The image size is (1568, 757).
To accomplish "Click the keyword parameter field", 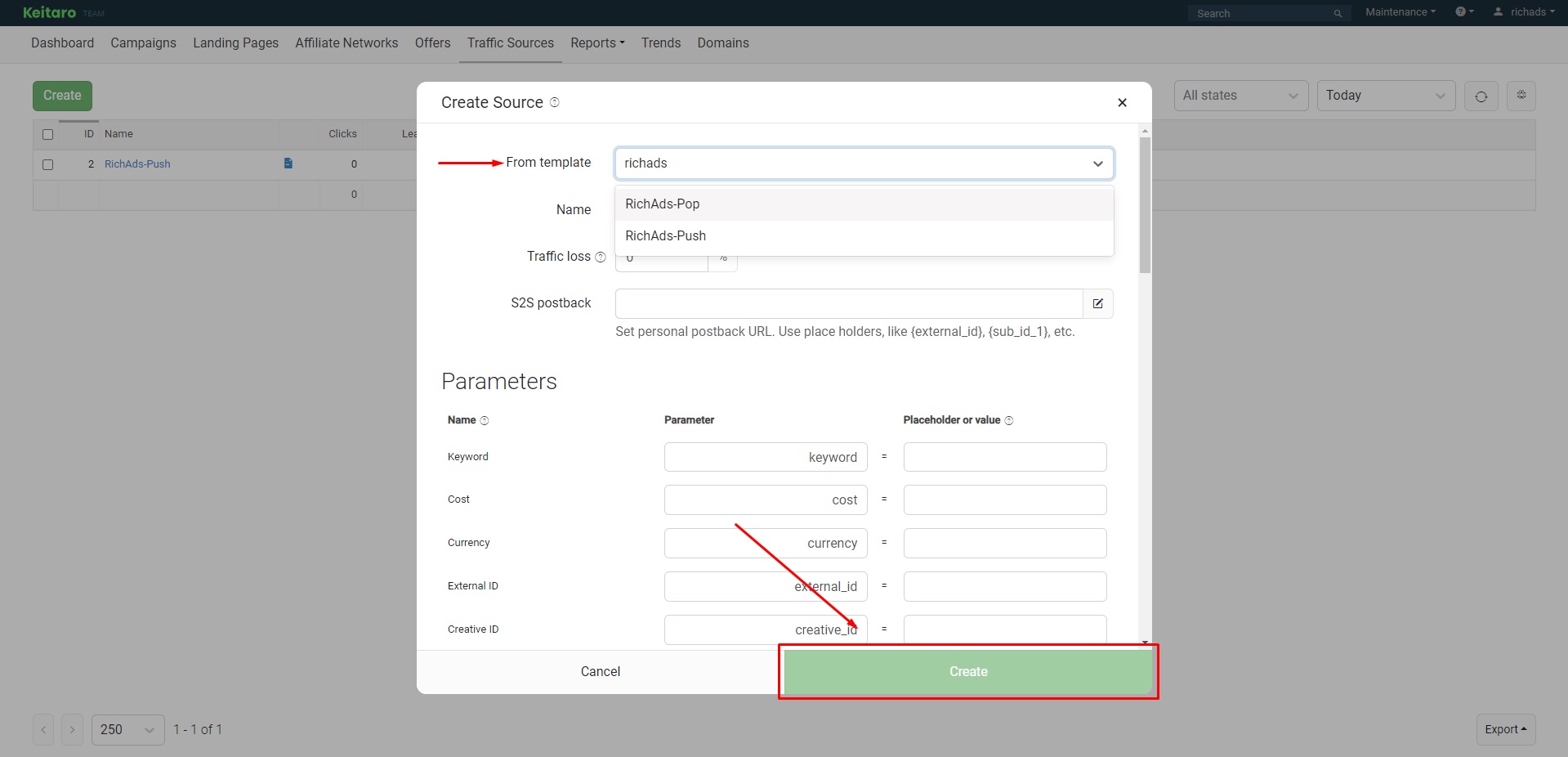I will tap(766, 457).
